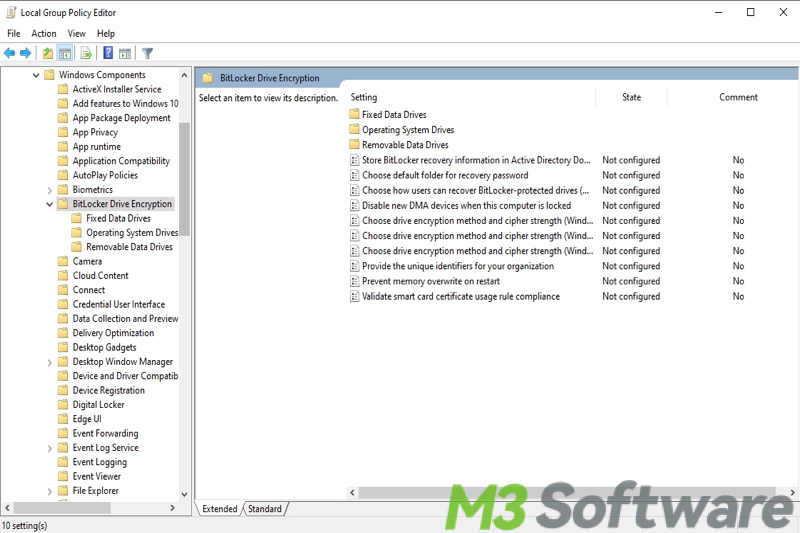The height and width of the screenshot is (533, 800).
Task: Open Help using the question mark icon
Action: click(108, 53)
